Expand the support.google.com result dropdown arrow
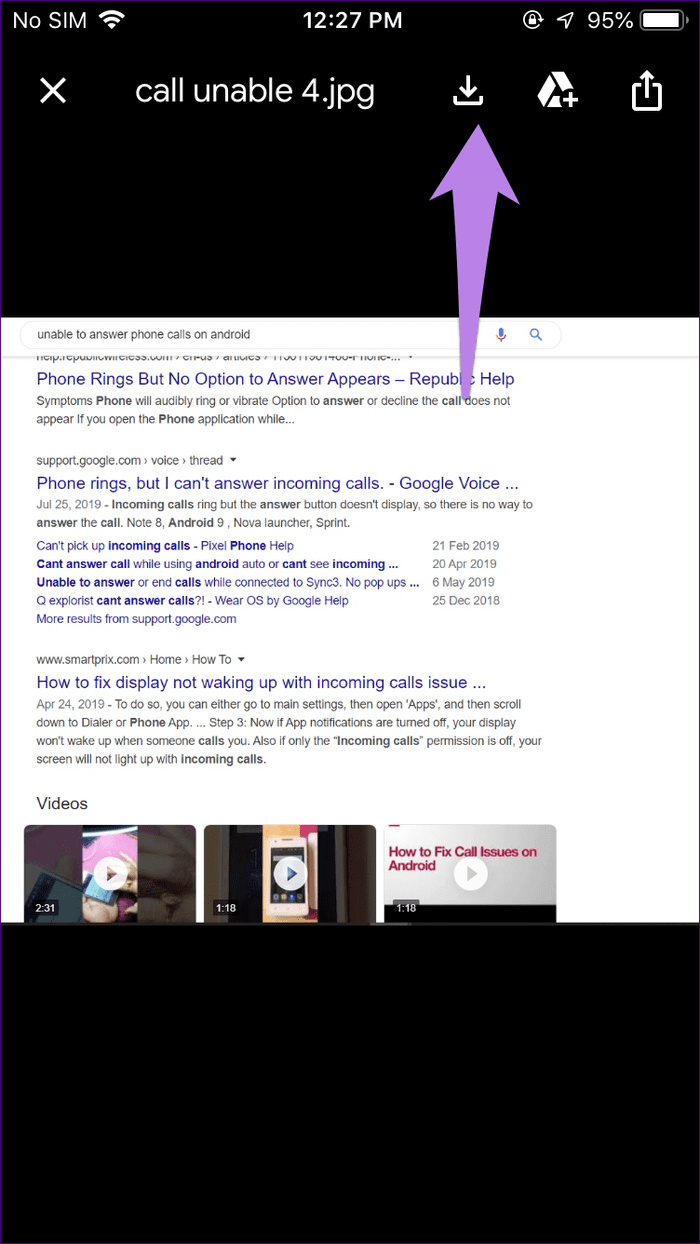 point(233,460)
